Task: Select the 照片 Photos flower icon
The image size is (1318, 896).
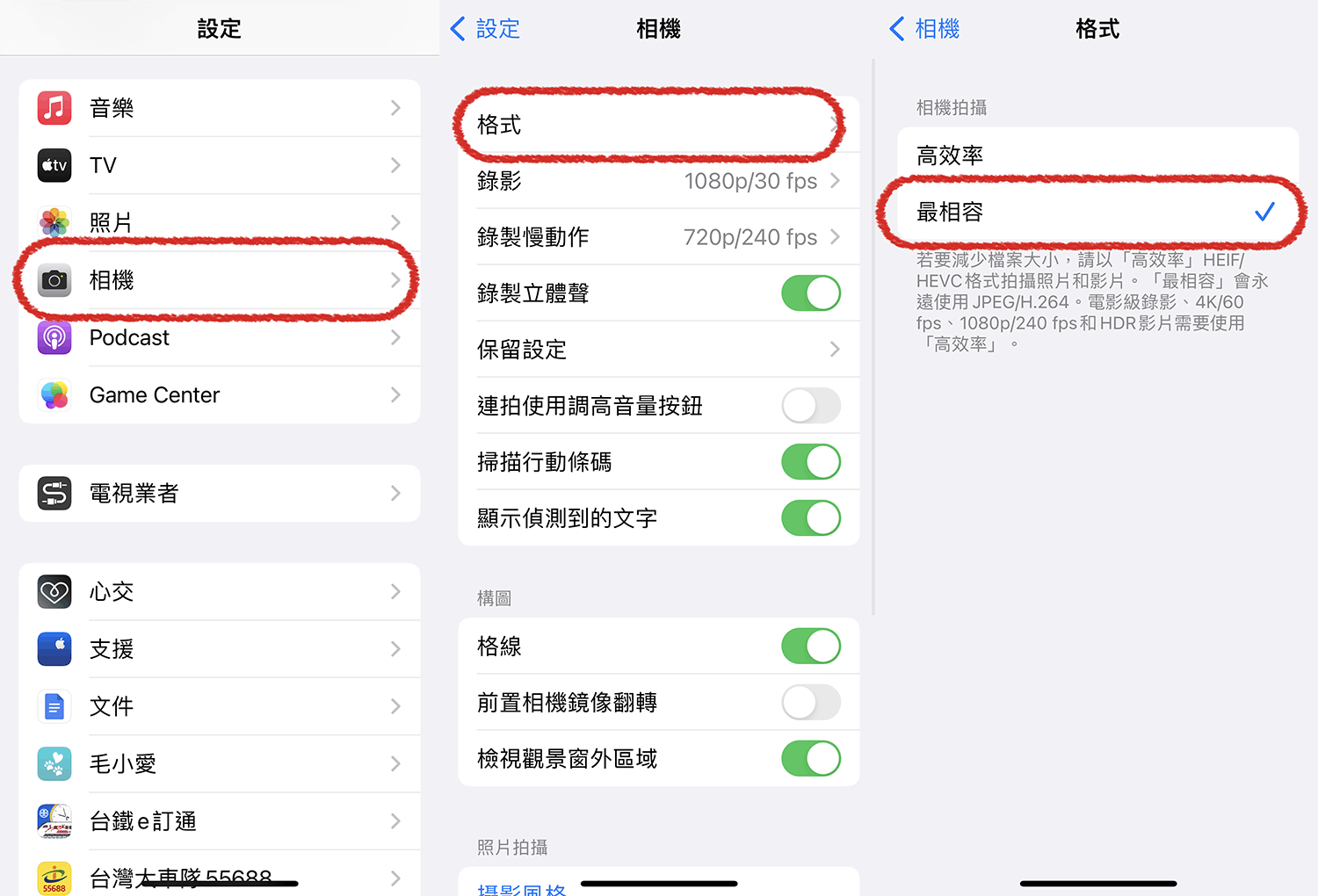Action: click(54, 222)
